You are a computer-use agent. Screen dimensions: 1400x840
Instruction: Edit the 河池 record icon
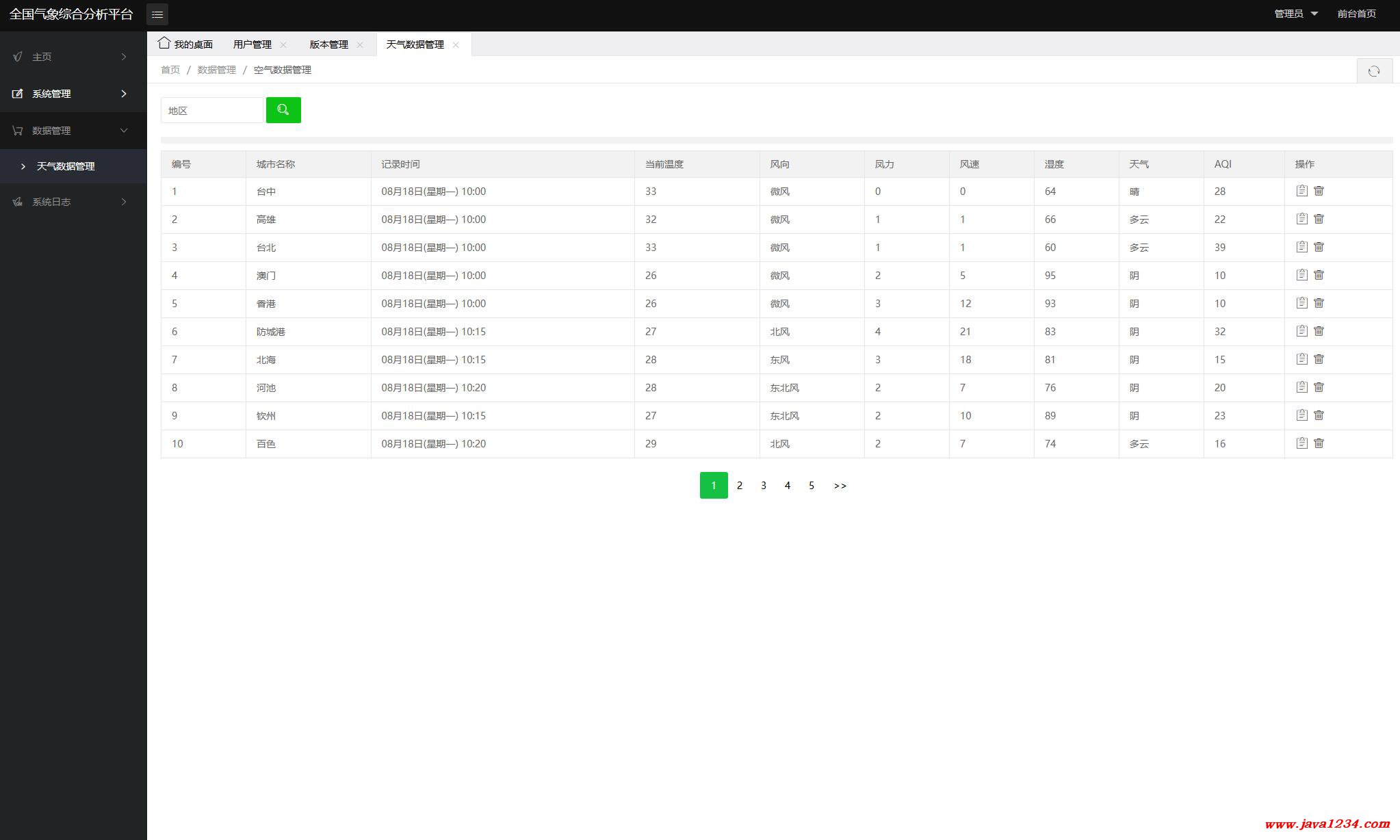tap(1301, 387)
